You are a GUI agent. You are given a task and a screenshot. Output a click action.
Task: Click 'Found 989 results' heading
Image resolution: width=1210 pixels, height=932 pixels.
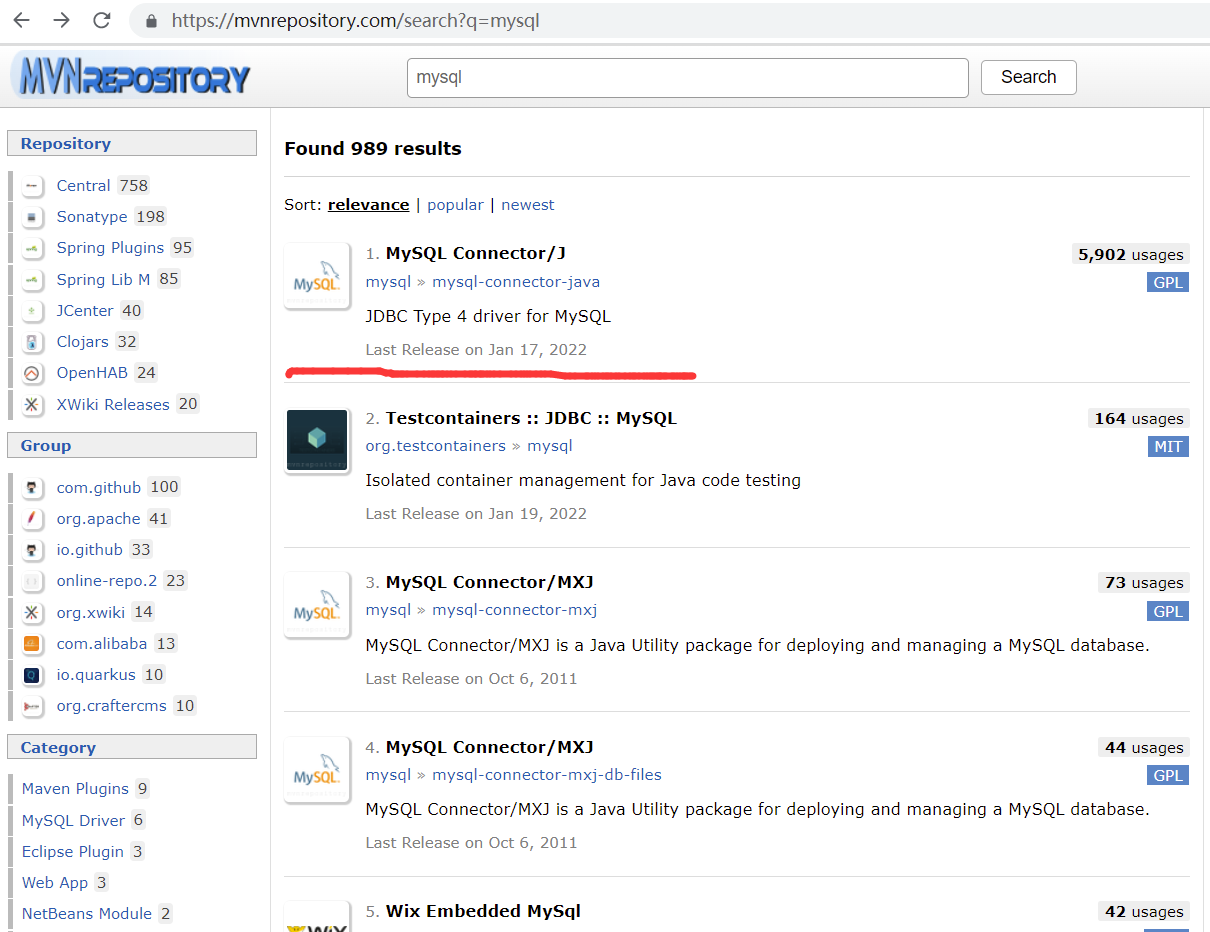(373, 149)
